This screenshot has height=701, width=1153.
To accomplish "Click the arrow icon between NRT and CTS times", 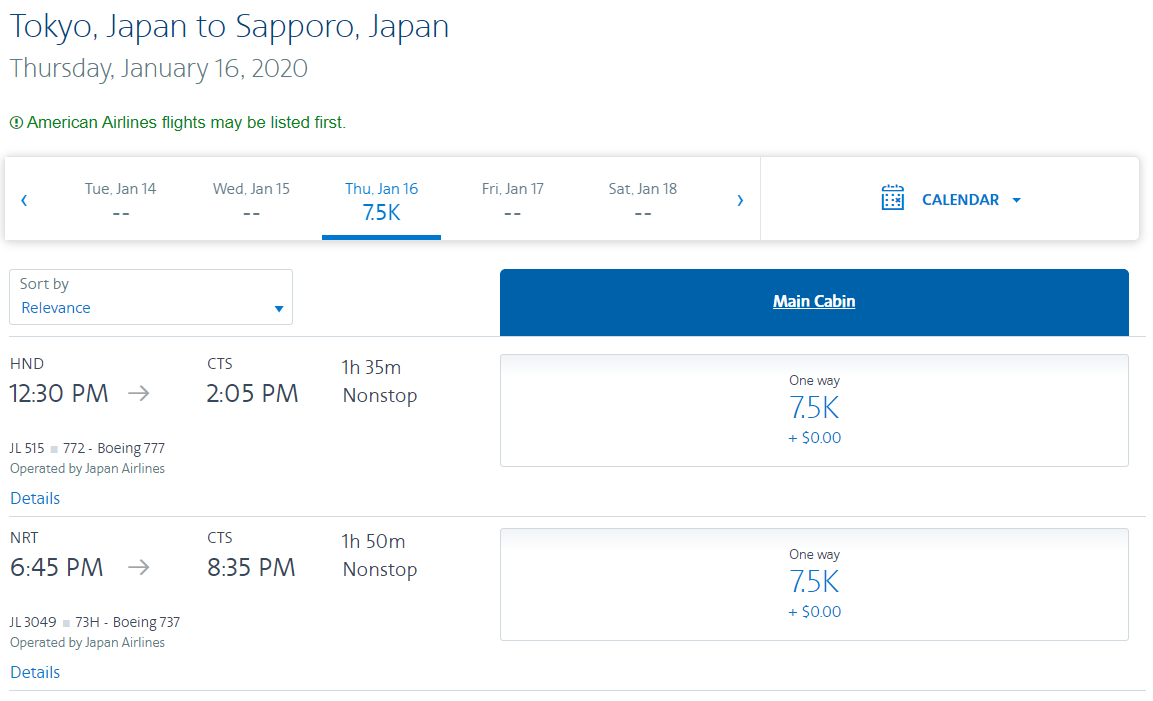I will point(139,568).
